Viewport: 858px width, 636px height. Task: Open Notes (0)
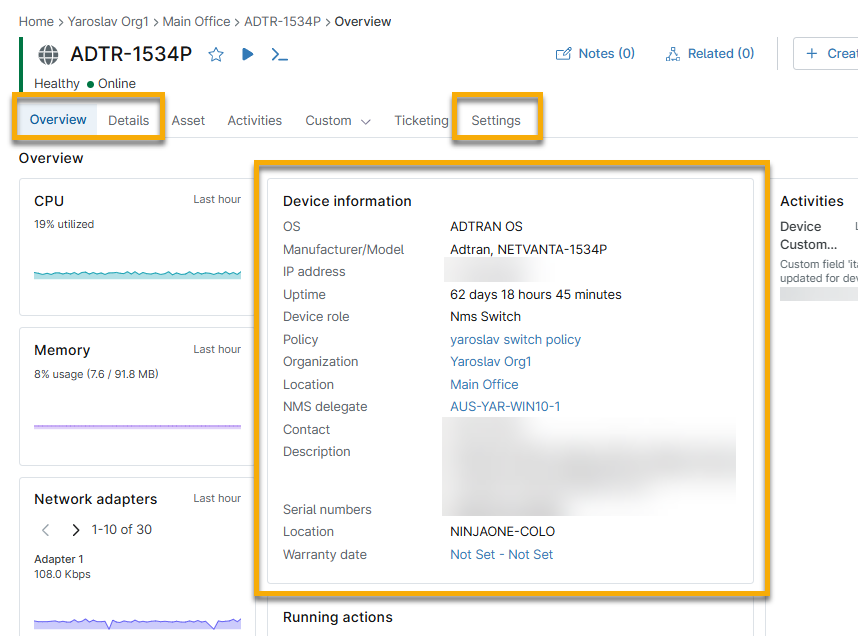pos(595,54)
